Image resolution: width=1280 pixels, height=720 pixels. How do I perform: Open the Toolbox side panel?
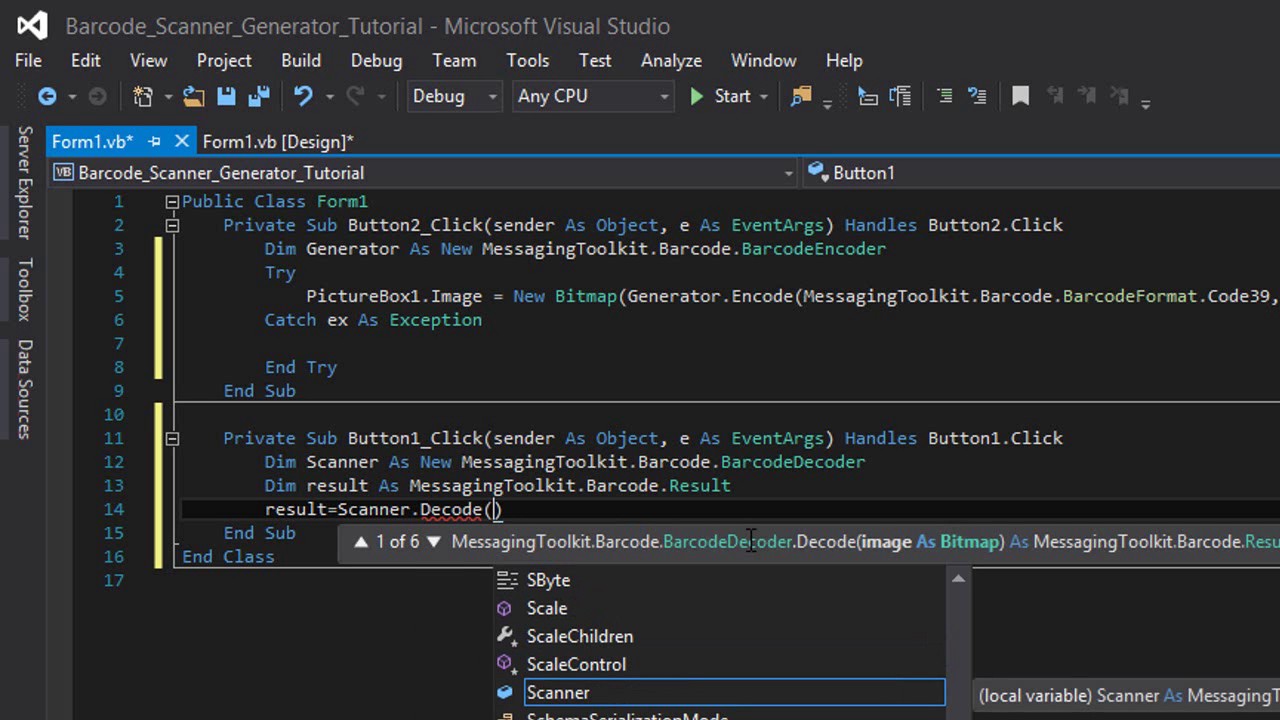click(25, 289)
